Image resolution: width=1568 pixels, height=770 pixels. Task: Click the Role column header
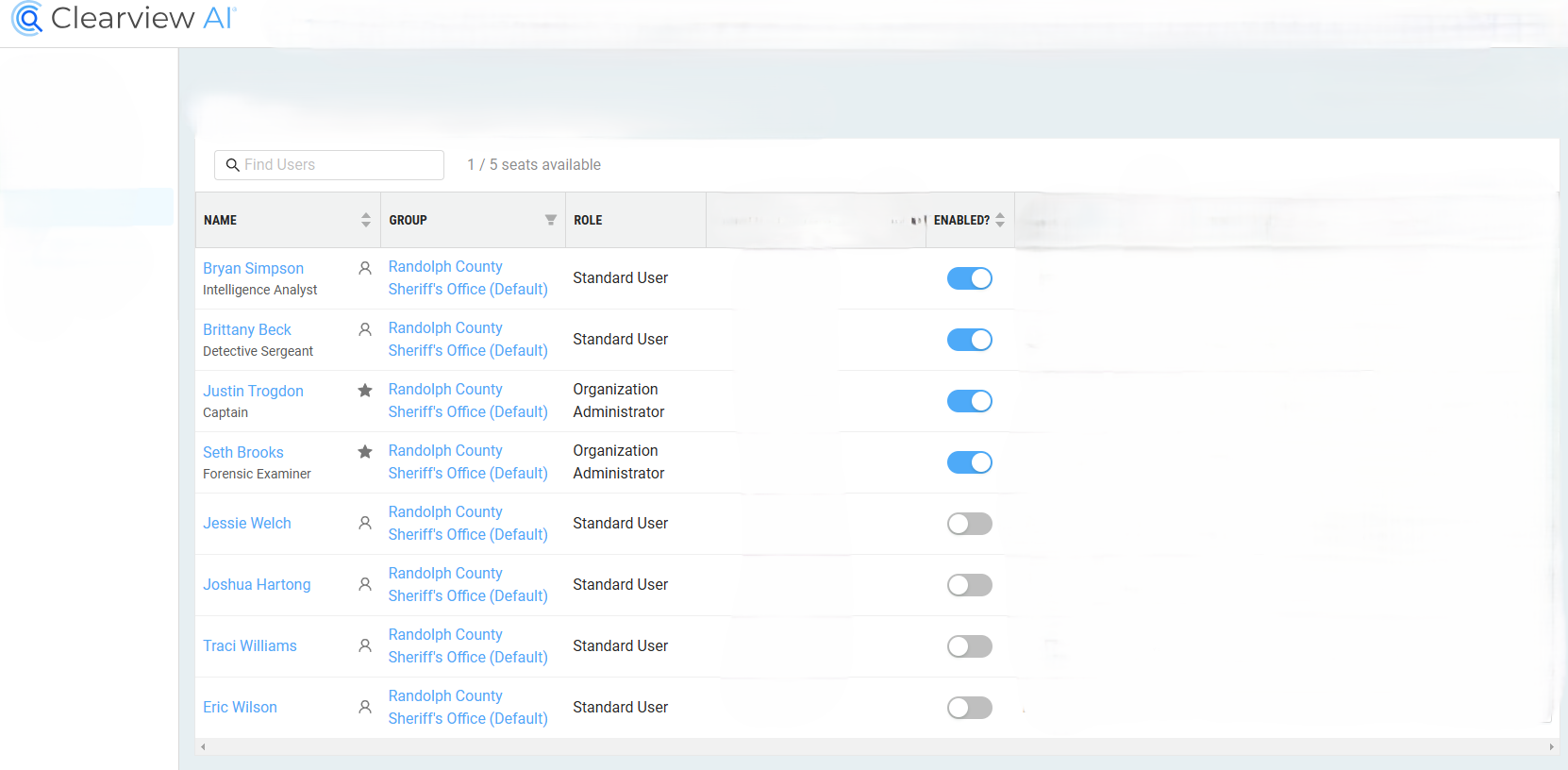coord(588,220)
